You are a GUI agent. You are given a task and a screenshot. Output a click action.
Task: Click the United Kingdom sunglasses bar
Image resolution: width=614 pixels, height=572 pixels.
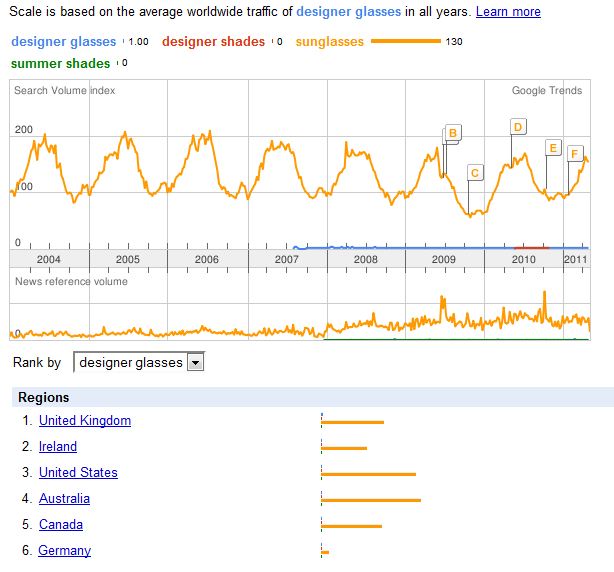[x=352, y=422]
